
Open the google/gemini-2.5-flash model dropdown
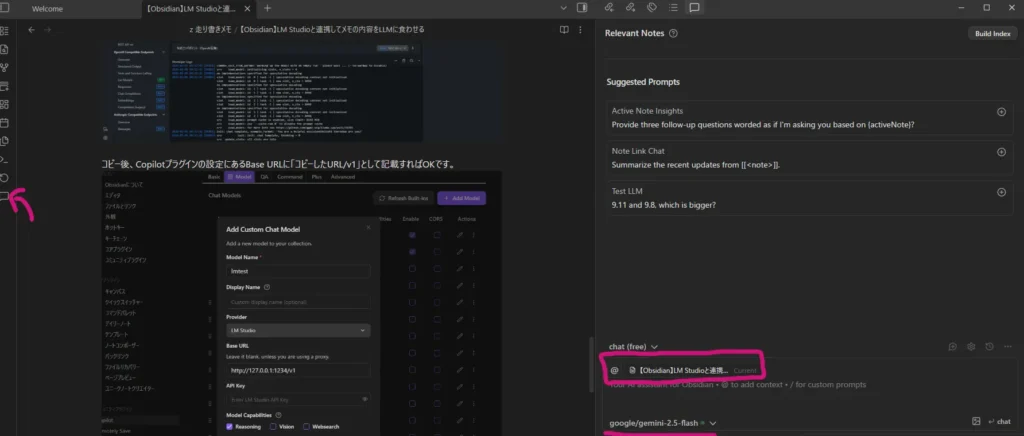[x=663, y=423]
